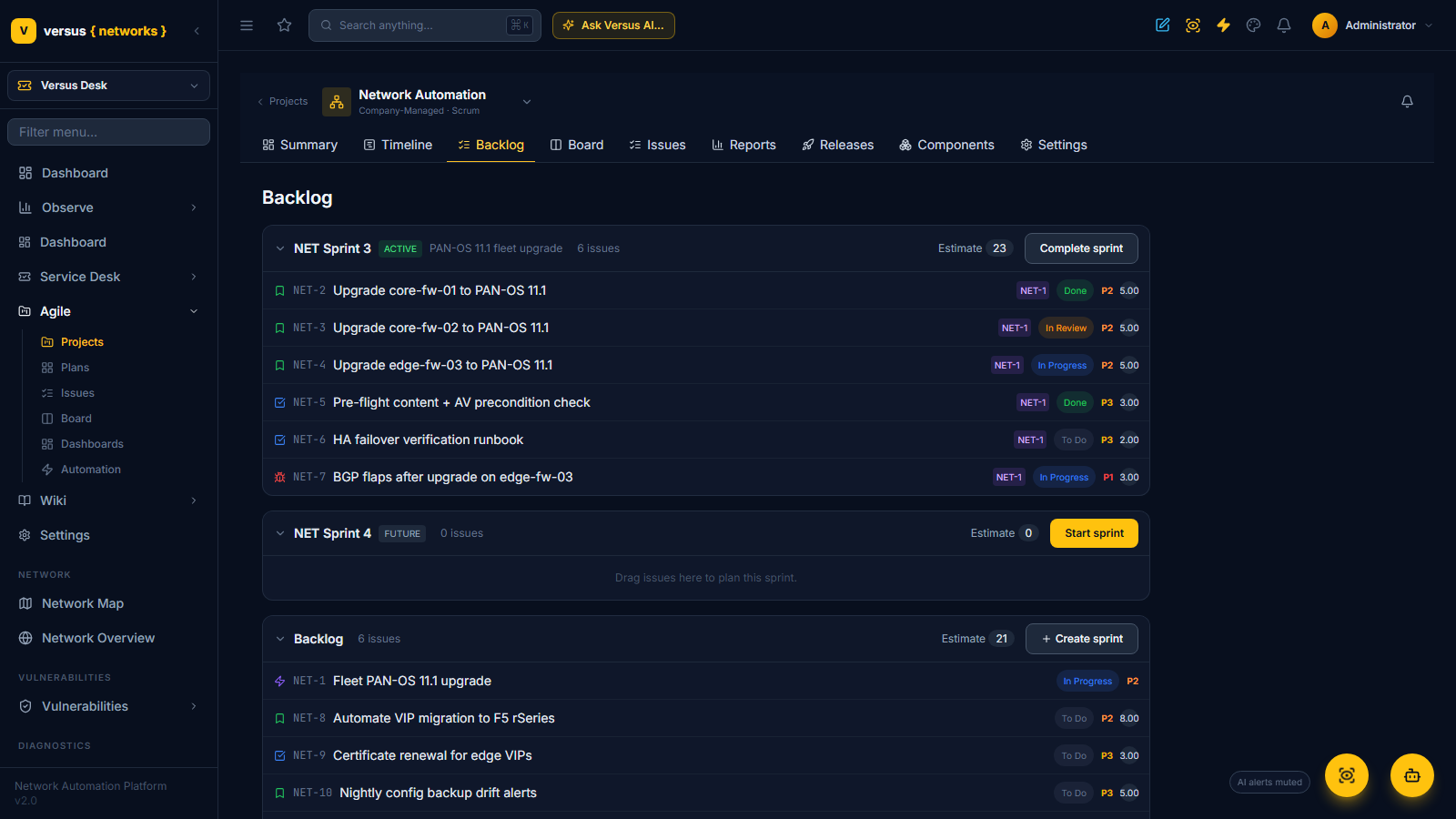
Task: Switch to the Releases tab
Action: pyautogui.click(x=837, y=145)
